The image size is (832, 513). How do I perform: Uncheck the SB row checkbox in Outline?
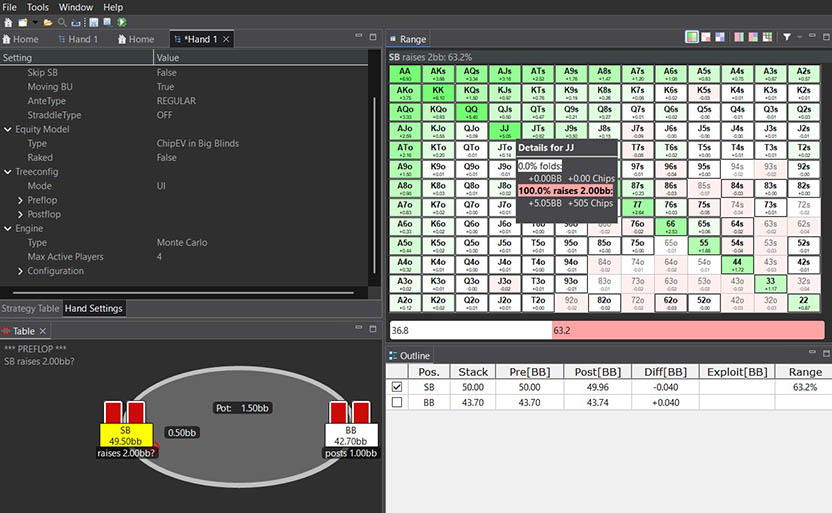pos(396,387)
